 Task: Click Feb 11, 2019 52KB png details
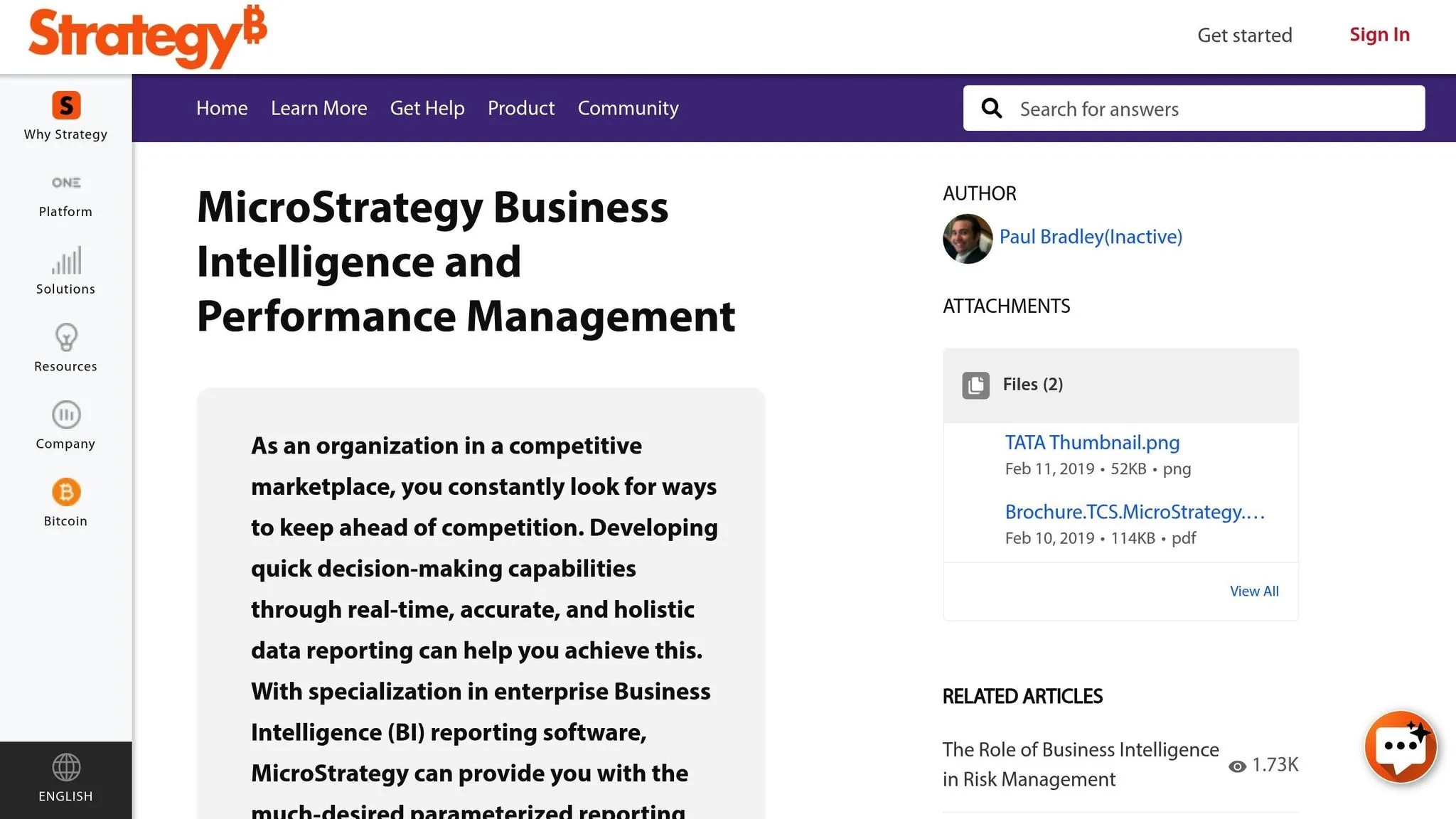pos(1098,469)
